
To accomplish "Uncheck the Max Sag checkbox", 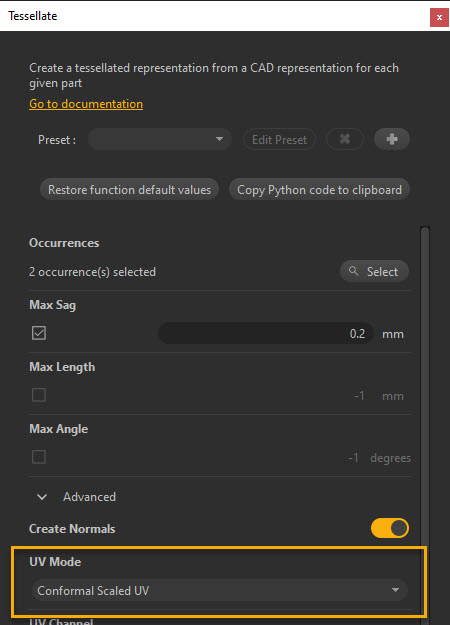I will pyautogui.click(x=39, y=333).
